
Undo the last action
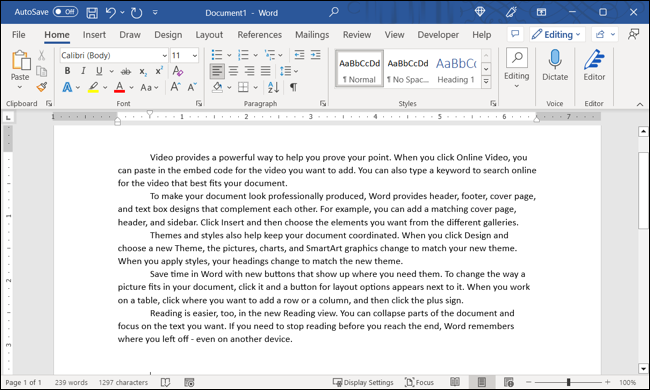(111, 12)
